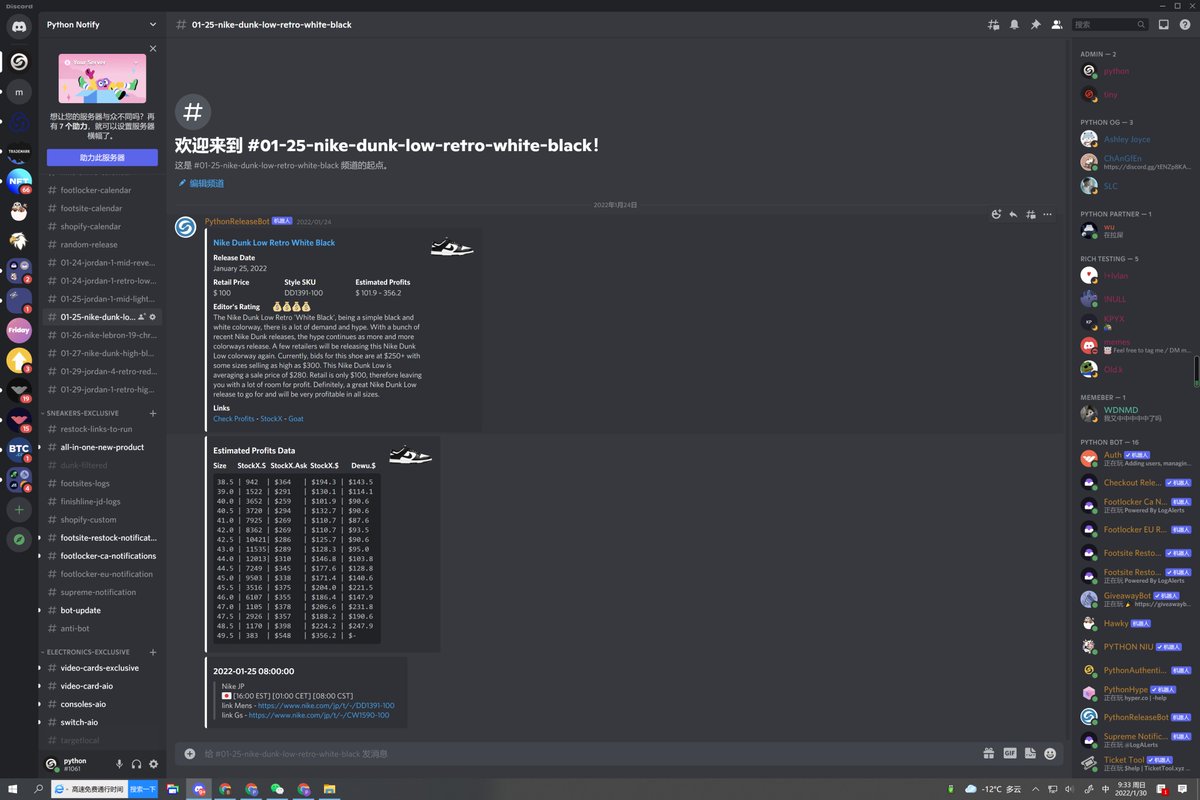Open the Friday server icon
Image resolution: width=1200 pixels, height=800 pixels.
click(19, 330)
